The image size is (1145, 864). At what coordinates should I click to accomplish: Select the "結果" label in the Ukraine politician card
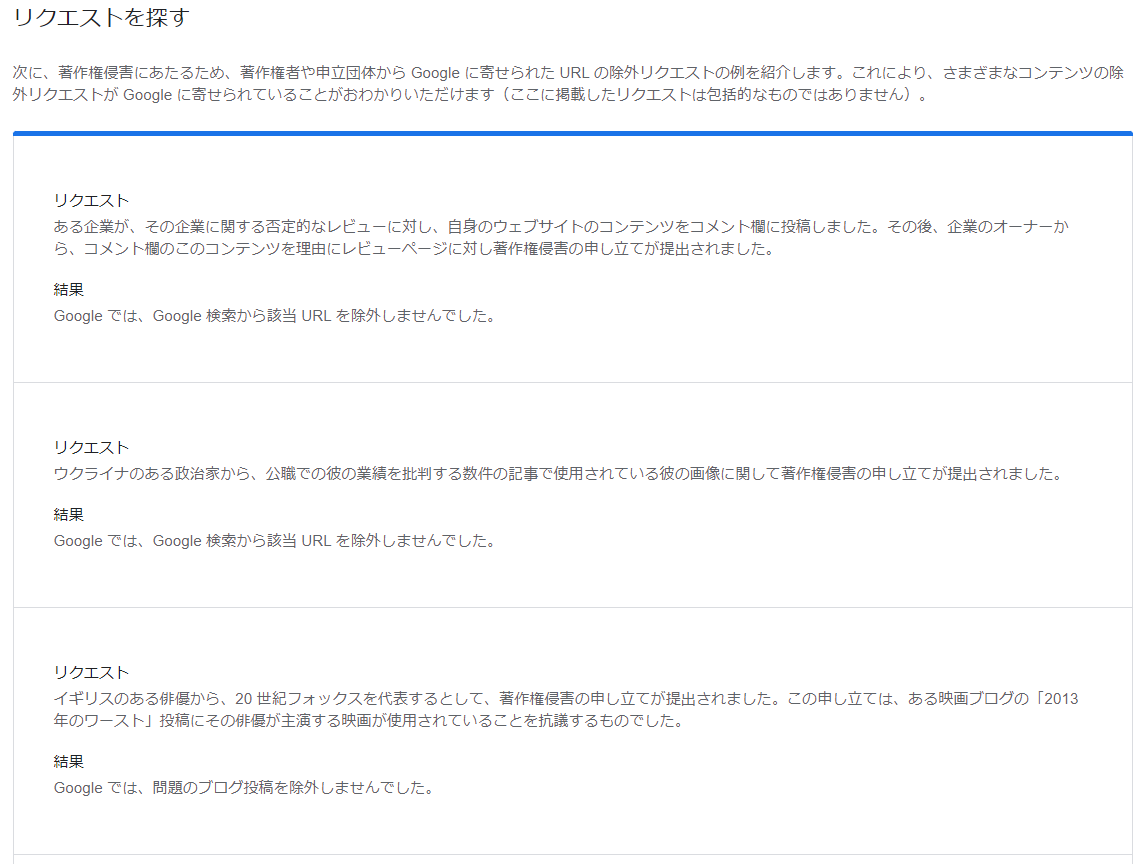click(x=69, y=515)
